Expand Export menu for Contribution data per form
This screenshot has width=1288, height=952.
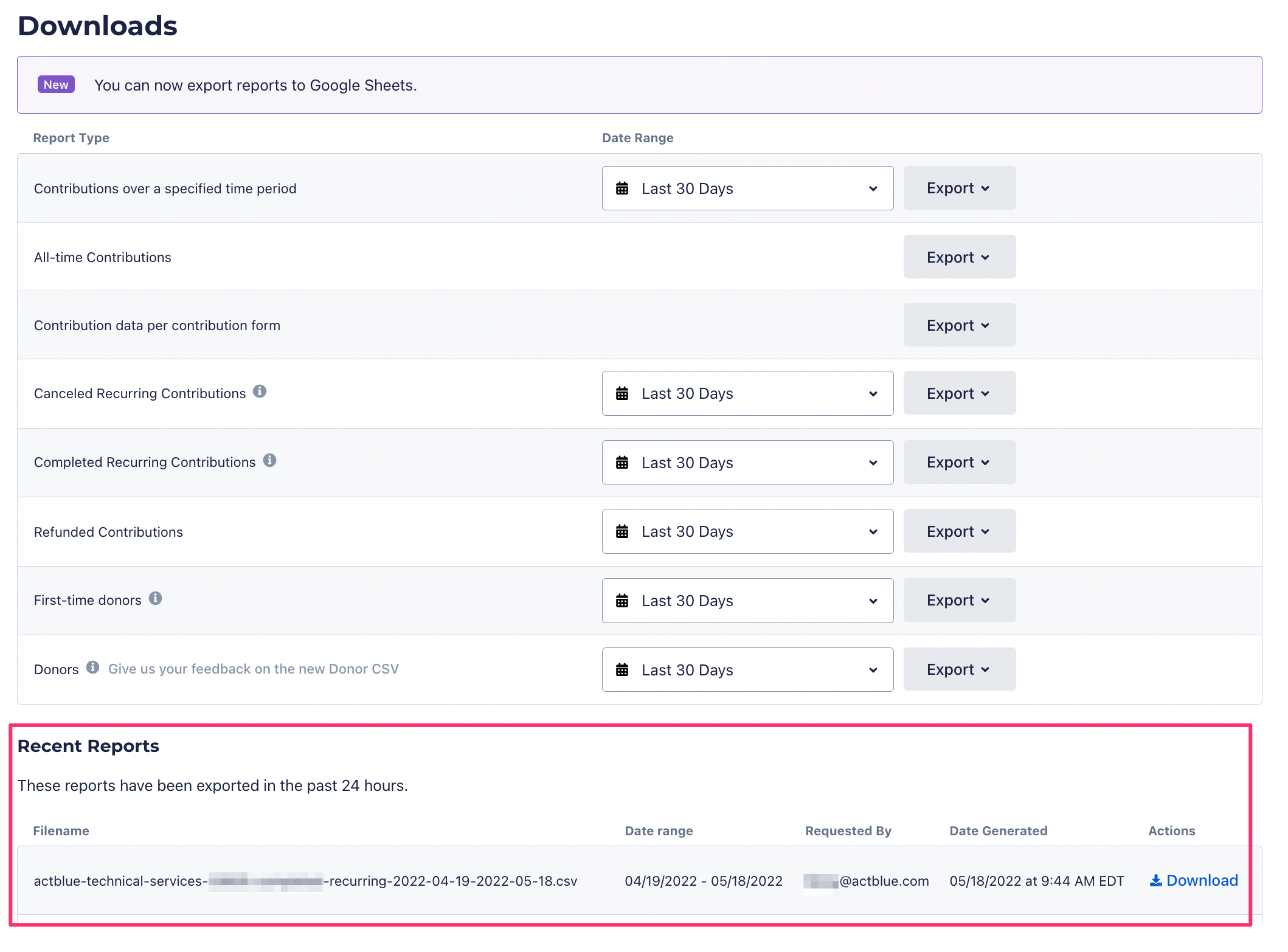958,325
